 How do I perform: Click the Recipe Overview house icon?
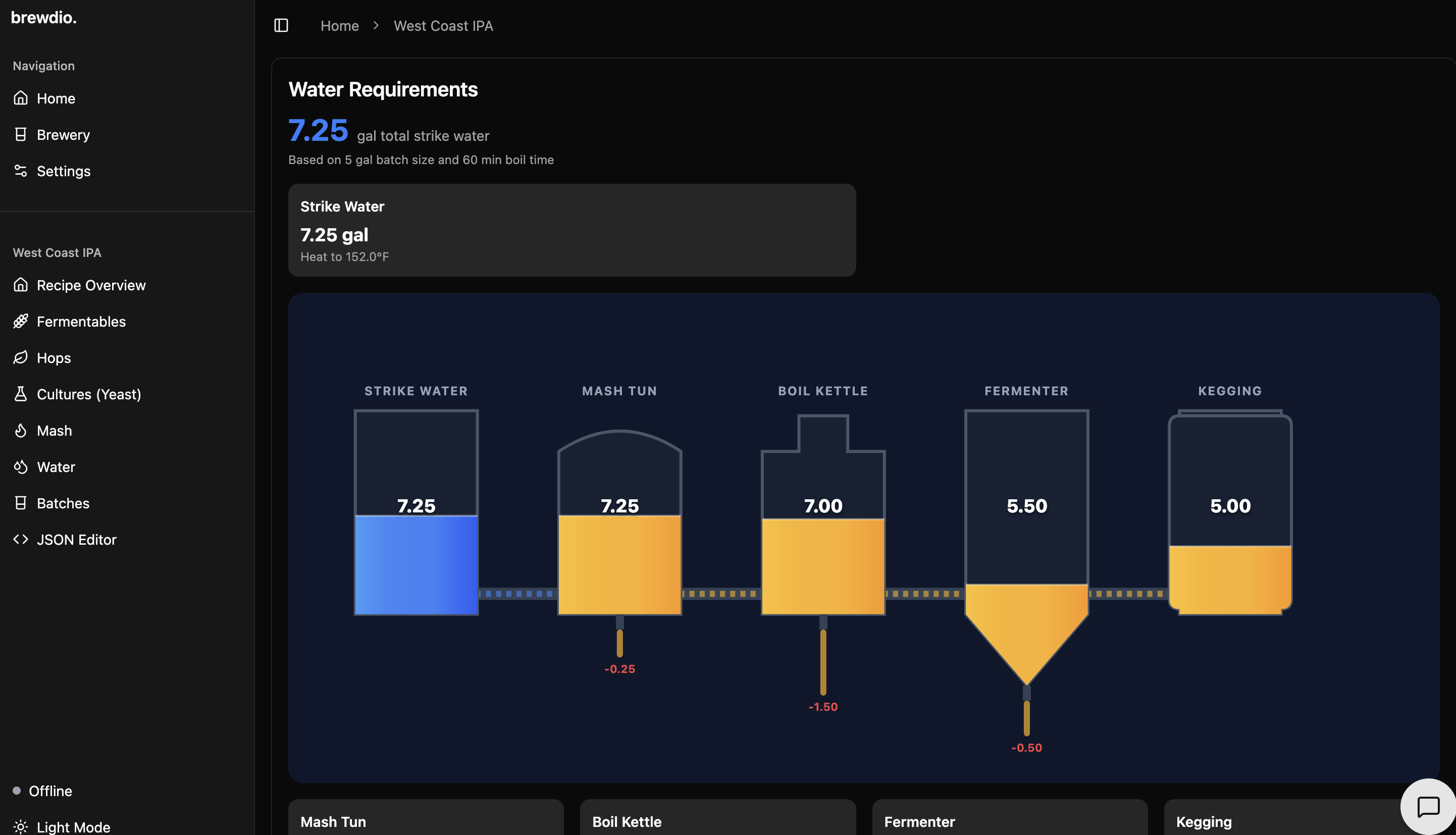tap(21, 285)
